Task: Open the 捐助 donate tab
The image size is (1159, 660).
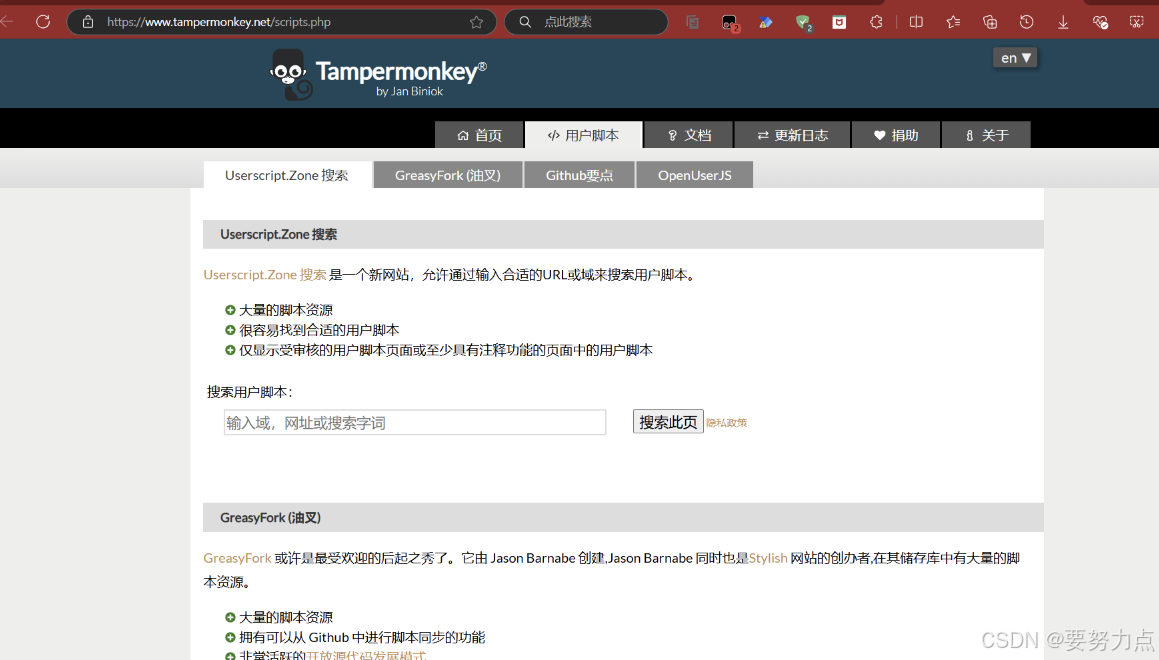Action: [x=896, y=135]
